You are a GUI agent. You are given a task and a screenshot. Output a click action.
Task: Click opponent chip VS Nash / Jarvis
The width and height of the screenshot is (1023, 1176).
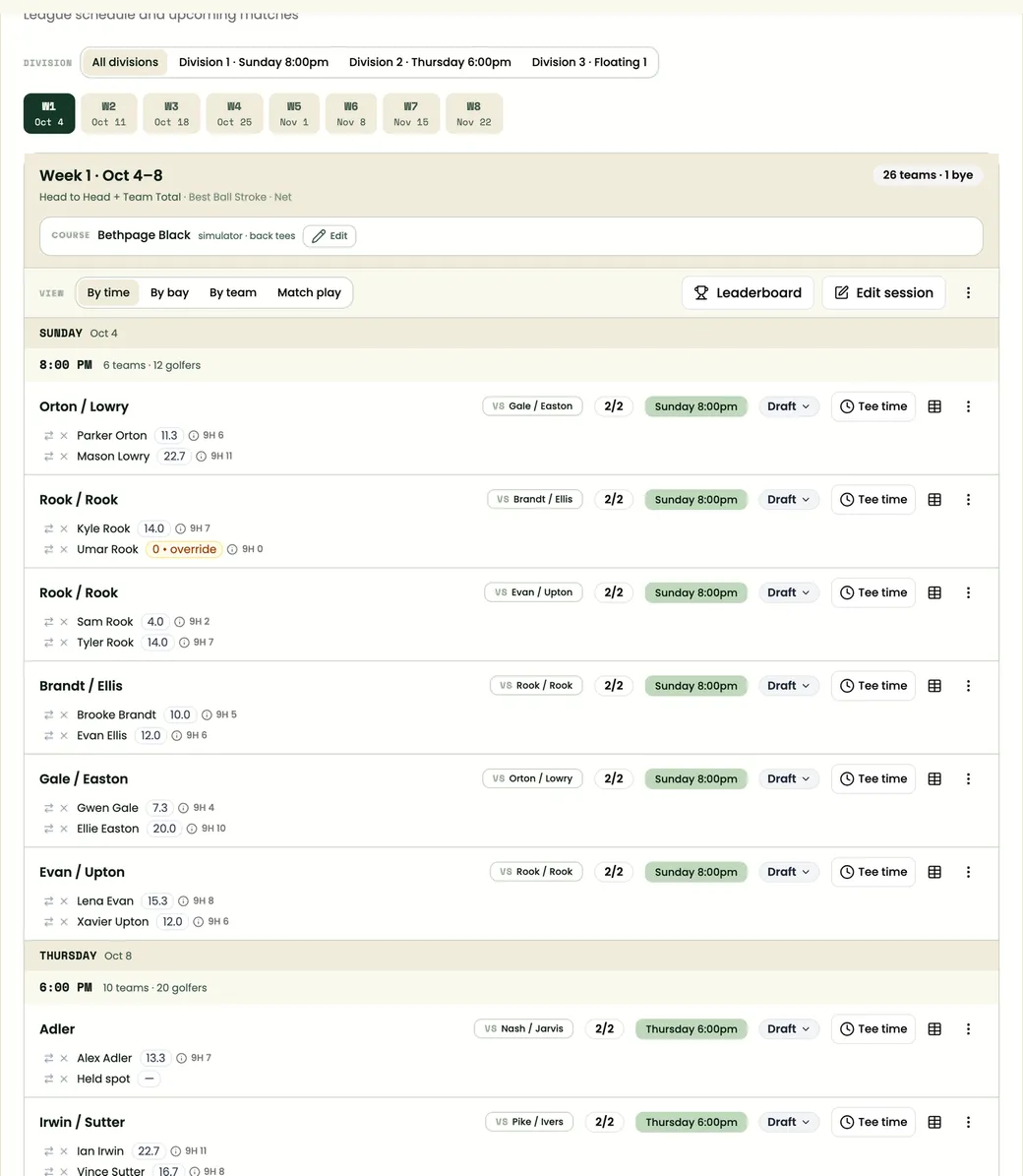click(x=523, y=1029)
